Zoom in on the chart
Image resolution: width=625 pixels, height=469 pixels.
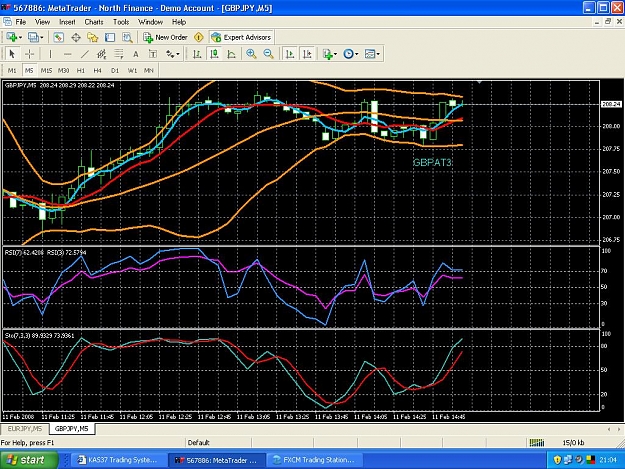coord(252,54)
